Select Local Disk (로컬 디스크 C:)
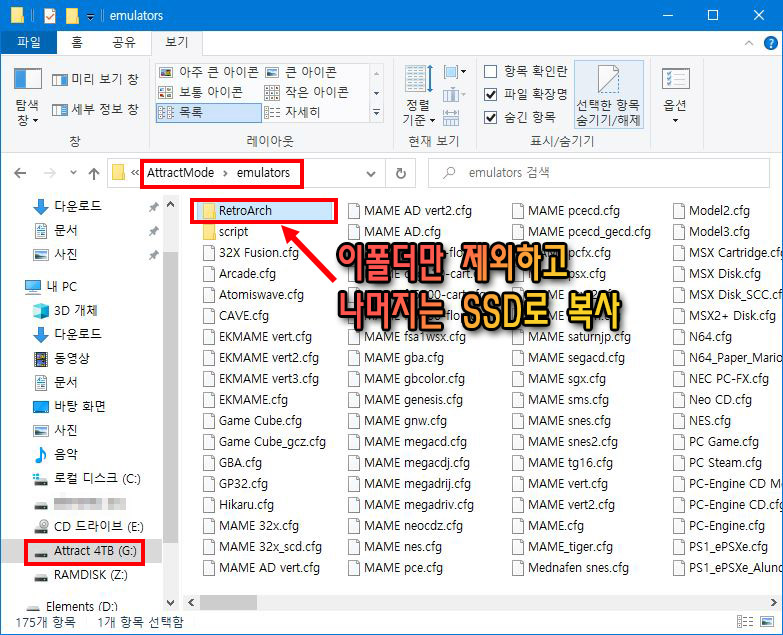 click(96, 479)
